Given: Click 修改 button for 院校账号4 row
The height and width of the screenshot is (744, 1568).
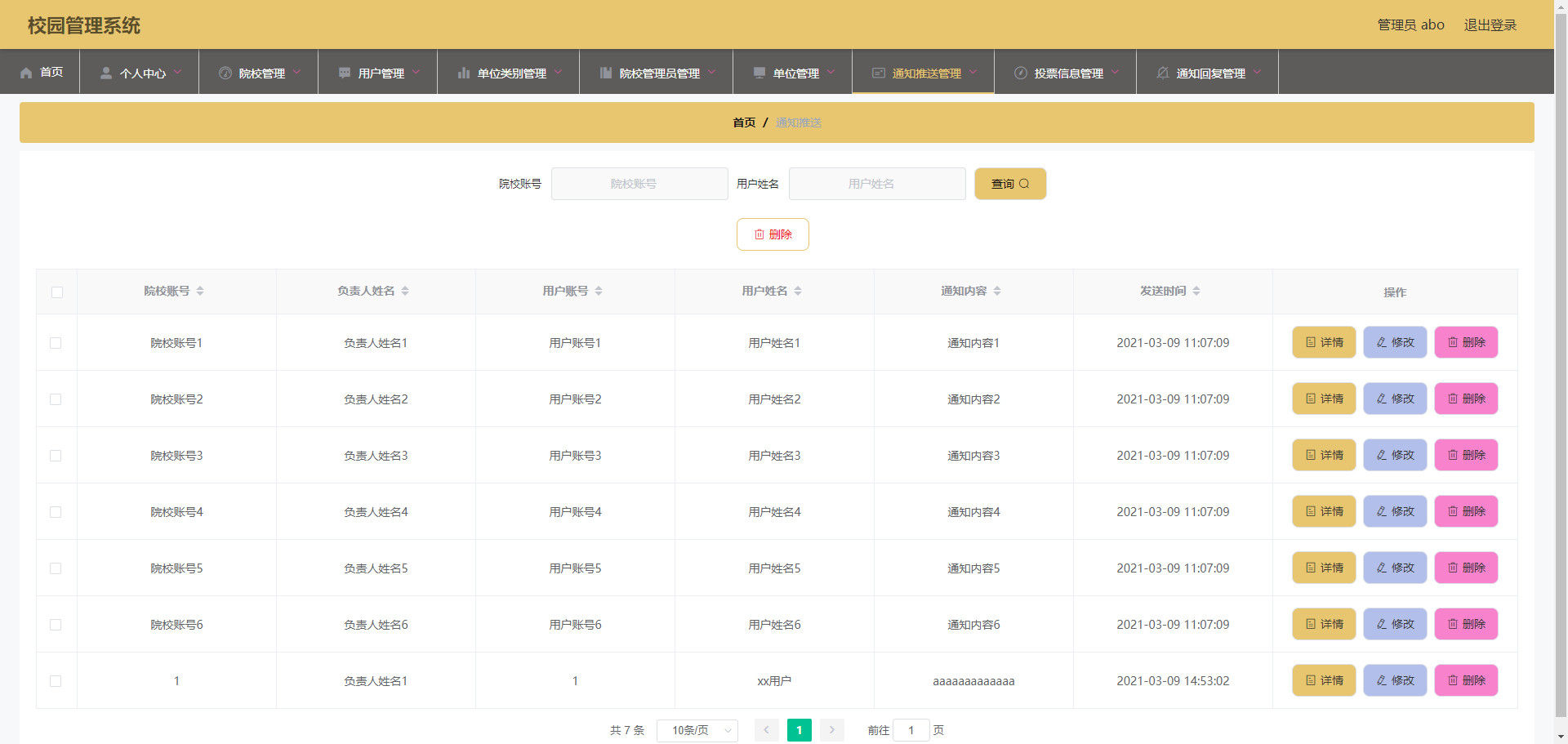Looking at the screenshot, I should click(1395, 511).
